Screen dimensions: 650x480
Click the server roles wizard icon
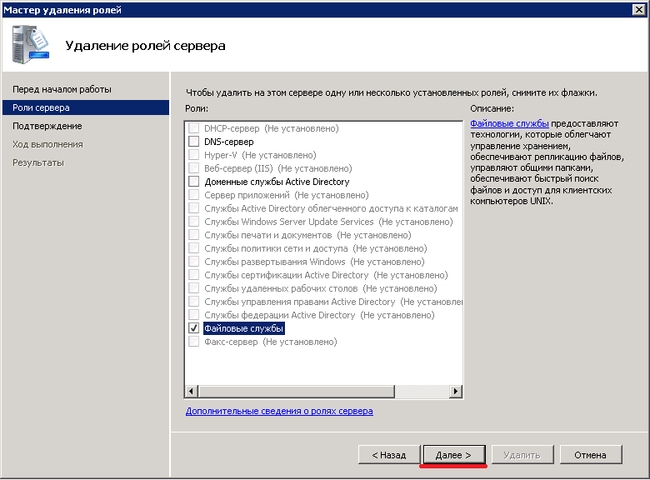click(30, 44)
